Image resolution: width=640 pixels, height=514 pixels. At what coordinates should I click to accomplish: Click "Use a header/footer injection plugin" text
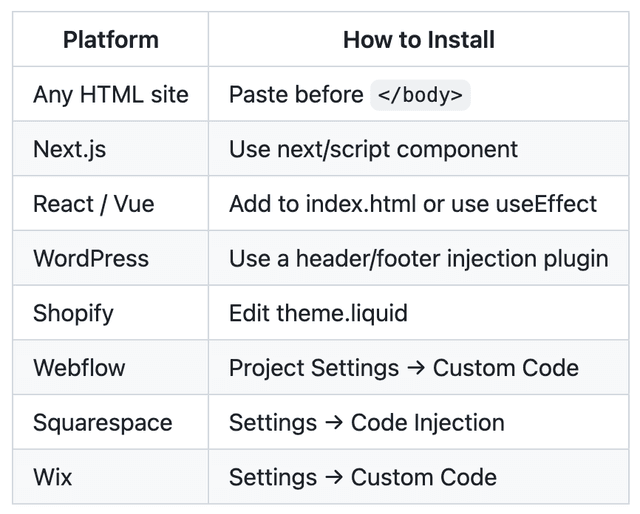(418, 258)
